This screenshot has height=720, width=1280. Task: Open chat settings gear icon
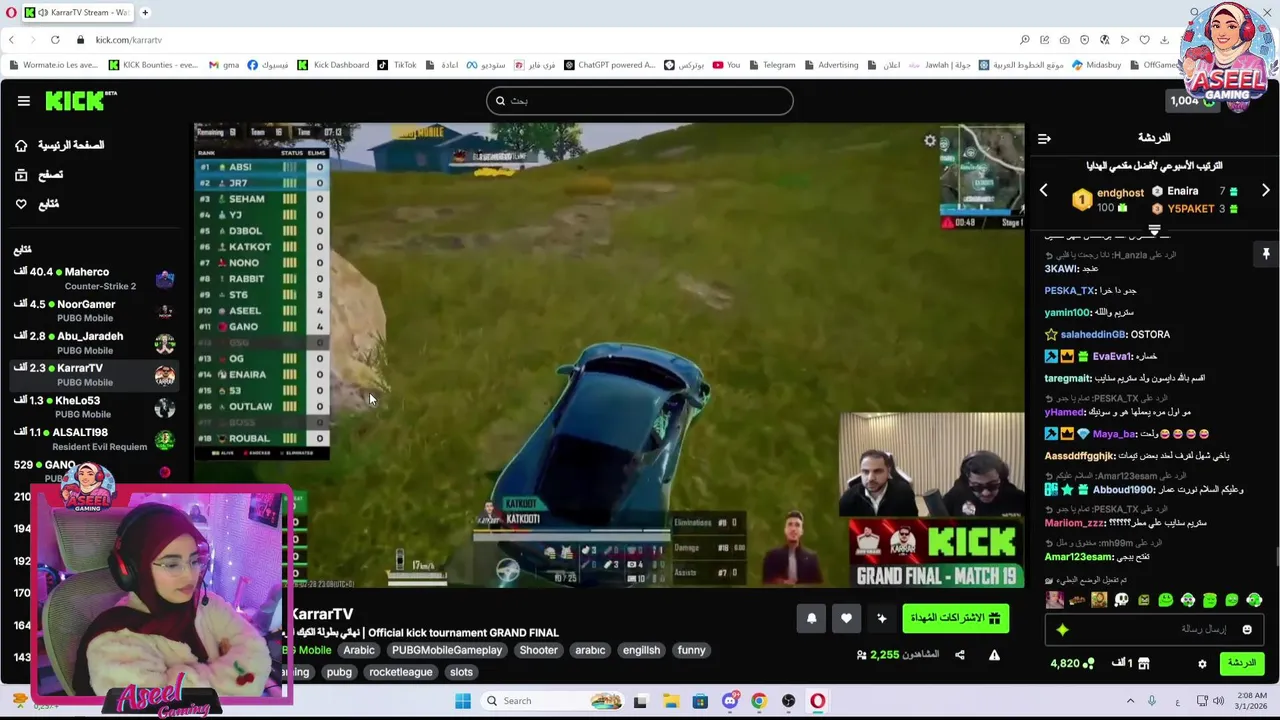click(1202, 663)
